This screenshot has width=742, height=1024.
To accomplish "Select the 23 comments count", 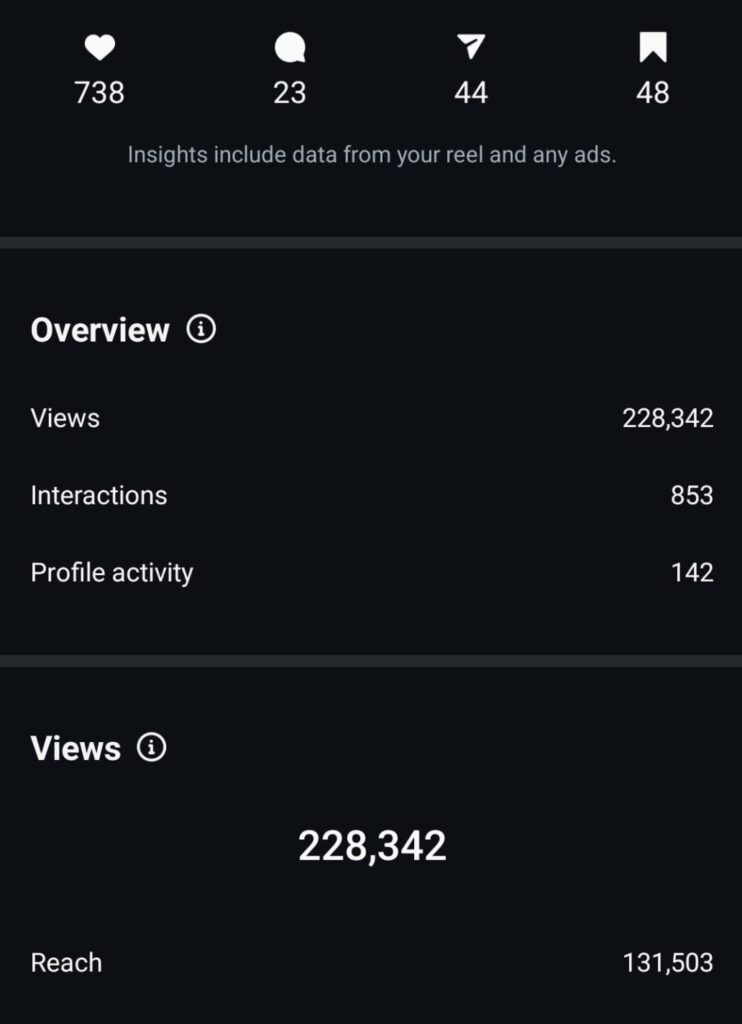I will pyautogui.click(x=289, y=93).
